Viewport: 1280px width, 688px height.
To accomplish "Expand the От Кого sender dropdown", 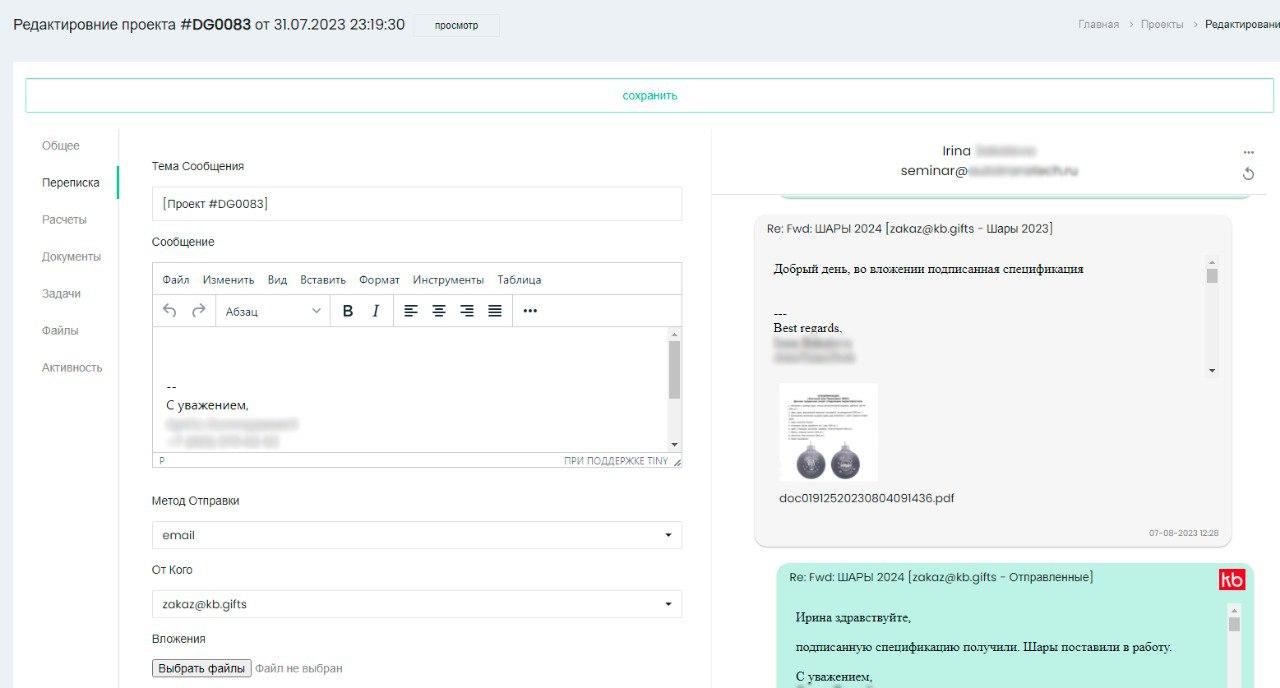I will point(416,604).
